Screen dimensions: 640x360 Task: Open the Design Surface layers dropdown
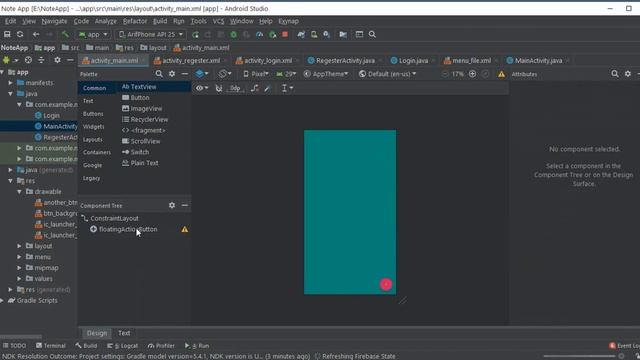pyautogui.click(x=202, y=74)
